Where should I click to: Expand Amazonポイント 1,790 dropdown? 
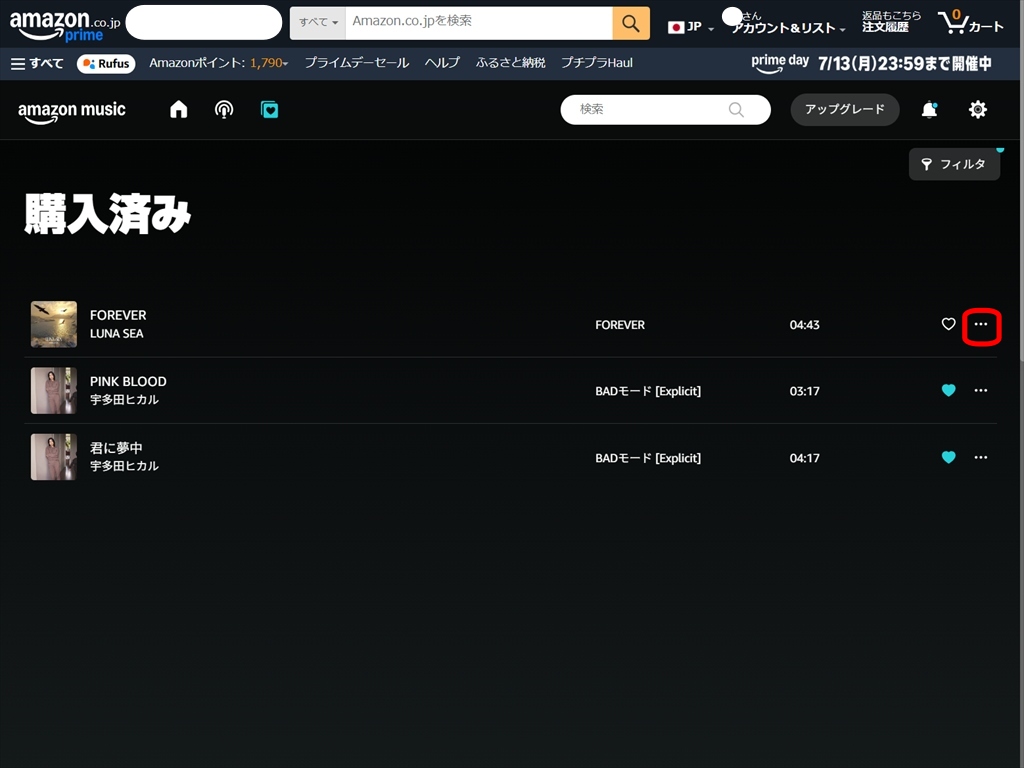[219, 63]
